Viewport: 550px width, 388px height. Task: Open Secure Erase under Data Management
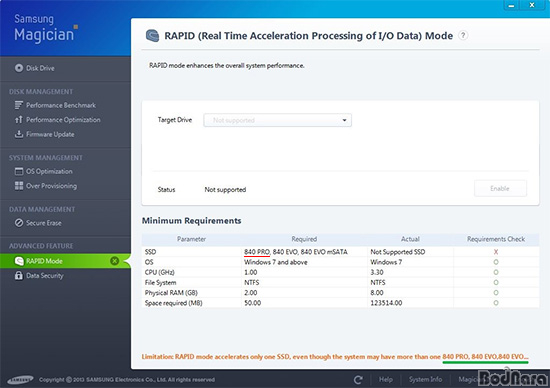[38, 223]
